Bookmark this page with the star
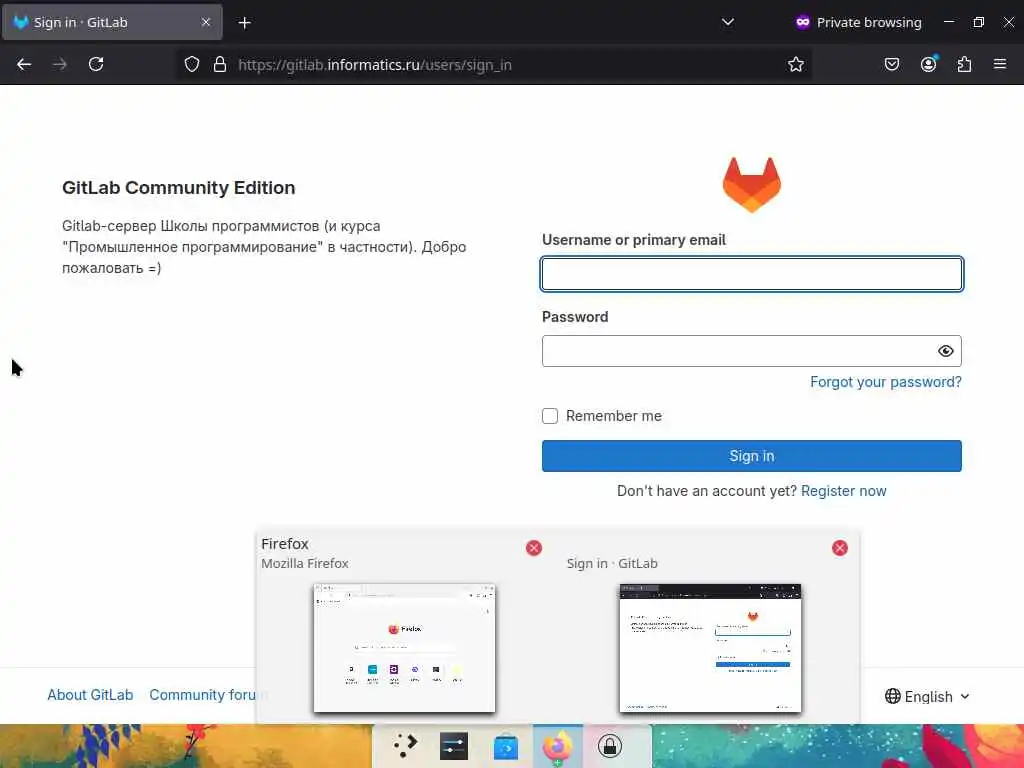The width and height of the screenshot is (1024, 768). click(795, 64)
